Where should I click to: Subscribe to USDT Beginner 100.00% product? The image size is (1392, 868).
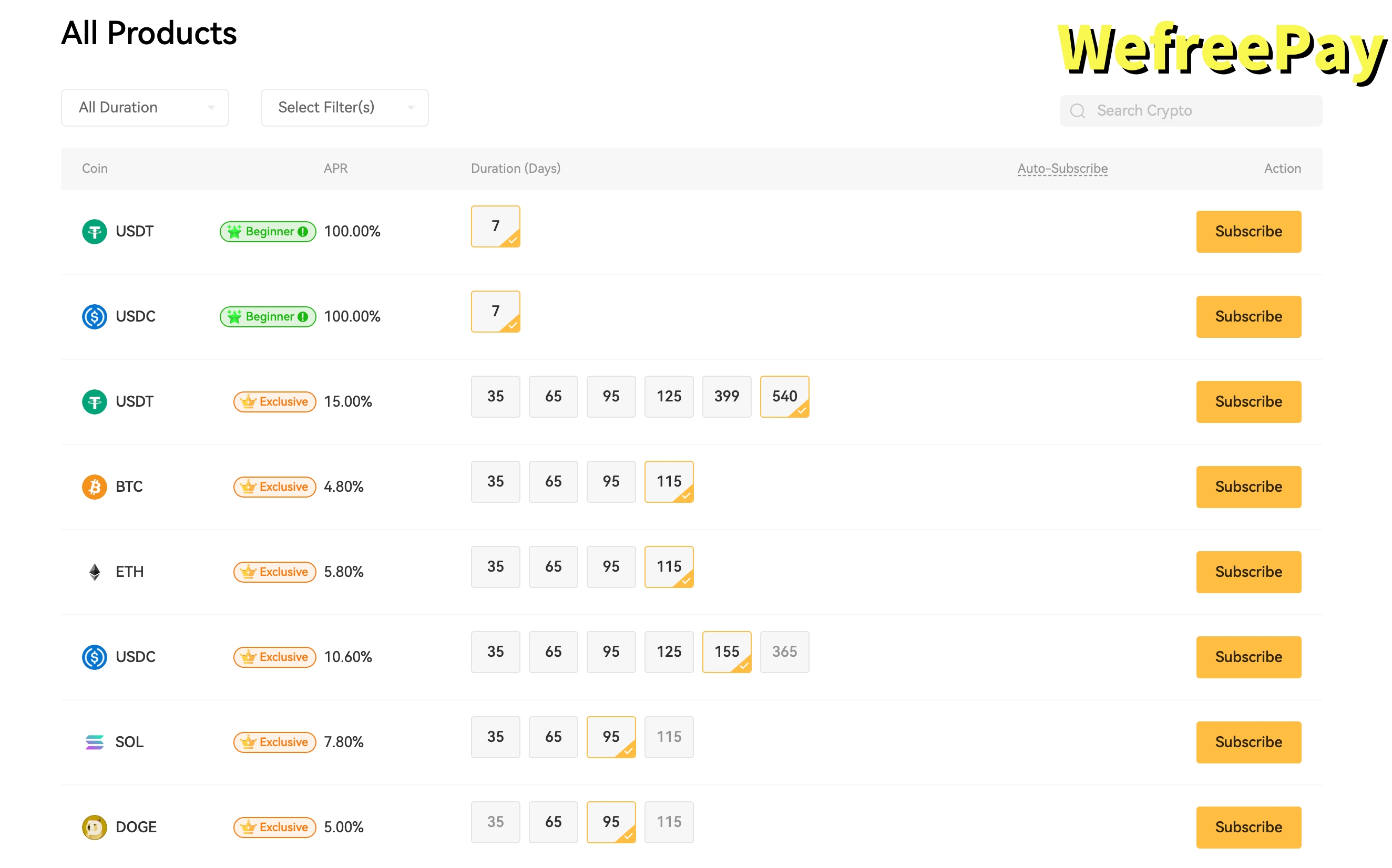click(1248, 232)
